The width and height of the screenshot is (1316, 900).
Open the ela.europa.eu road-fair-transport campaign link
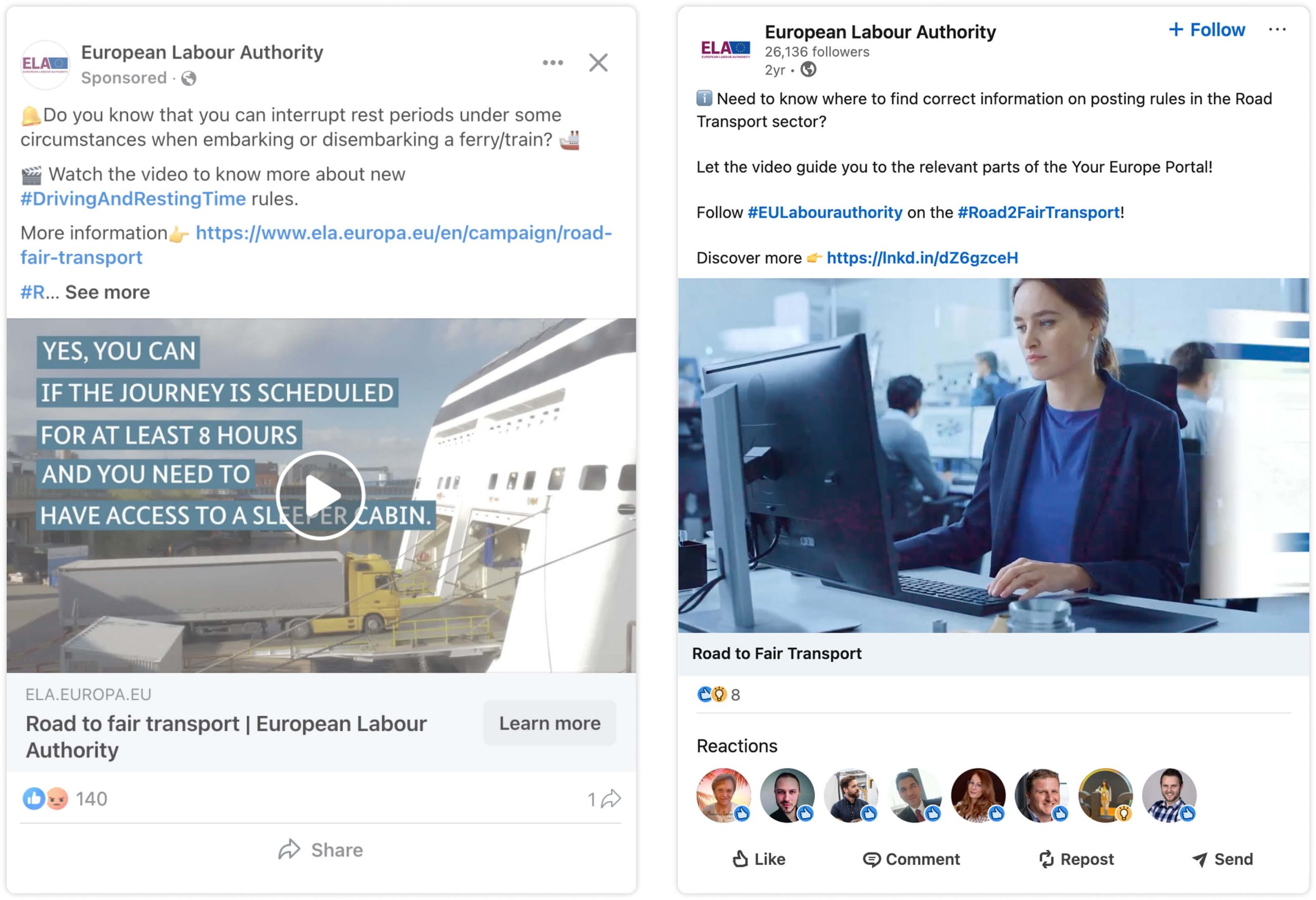coord(316,245)
